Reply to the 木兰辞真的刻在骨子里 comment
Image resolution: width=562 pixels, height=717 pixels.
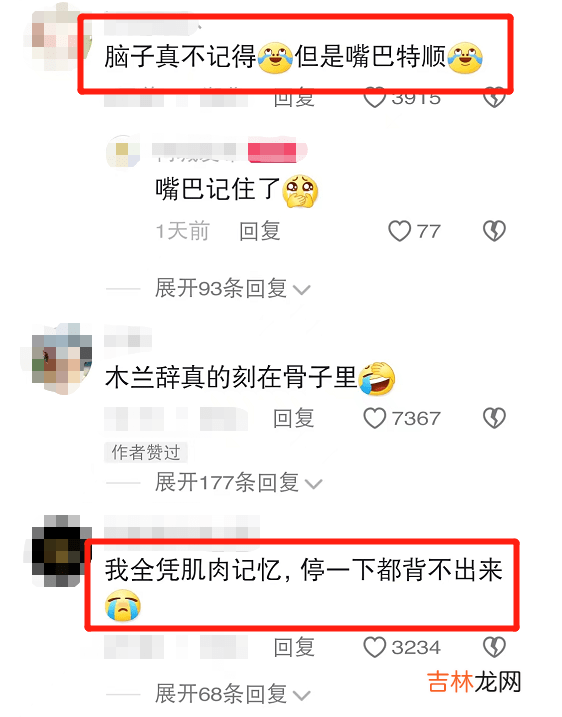tap(294, 418)
